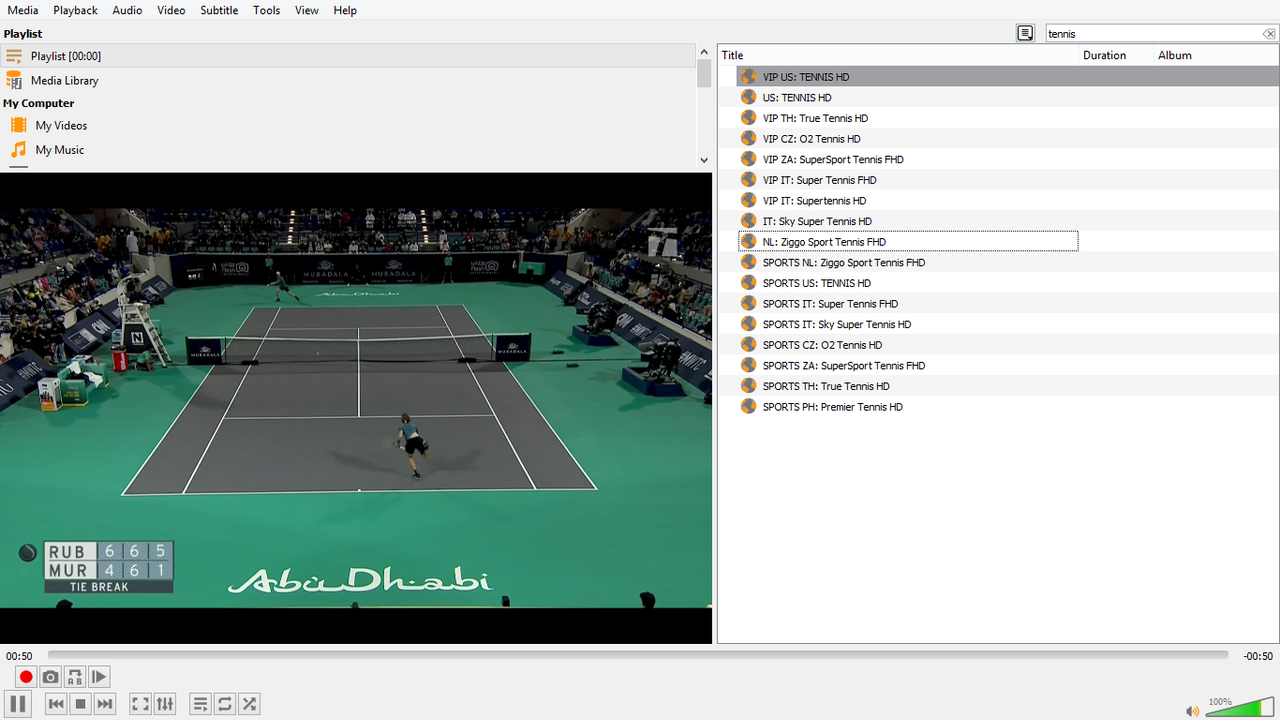Open the Video menu
The image size is (1280, 720).
tap(171, 10)
